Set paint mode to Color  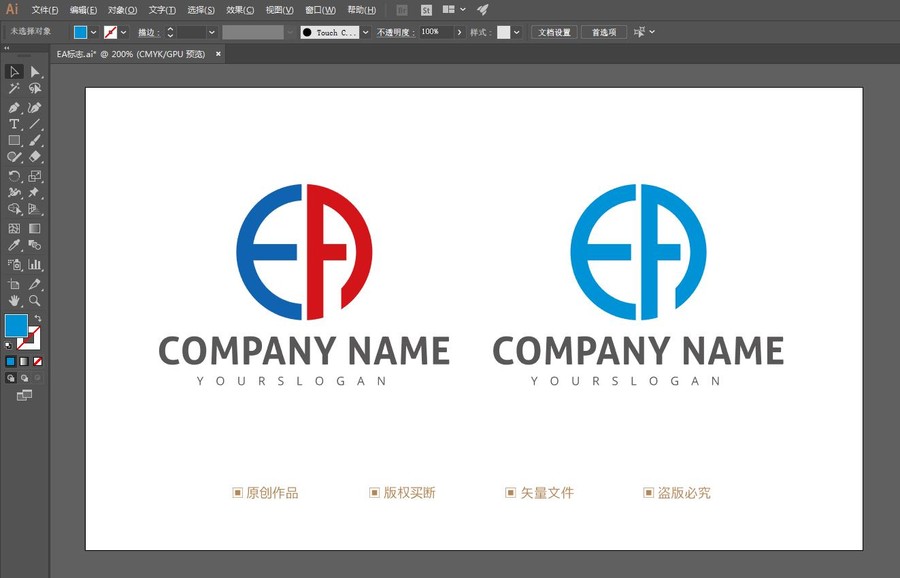pyautogui.click(x=10, y=362)
